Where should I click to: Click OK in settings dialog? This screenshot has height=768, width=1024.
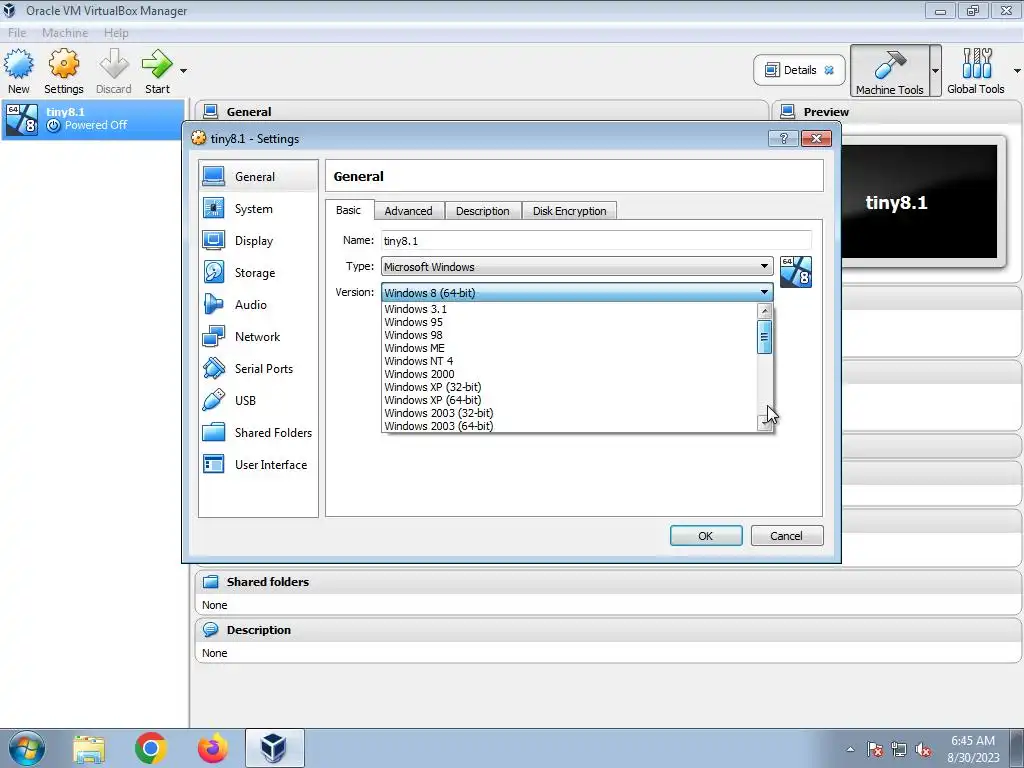tap(706, 536)
